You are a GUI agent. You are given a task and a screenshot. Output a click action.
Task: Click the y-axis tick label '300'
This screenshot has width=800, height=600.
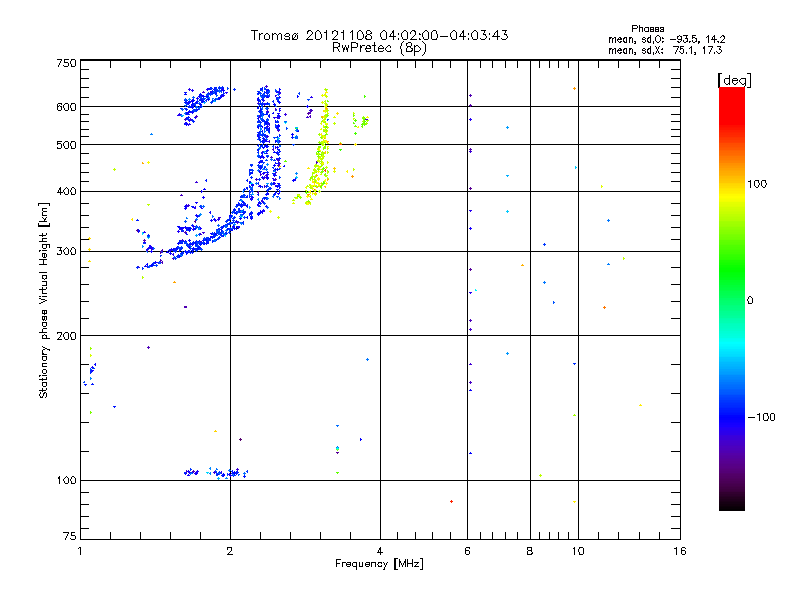point(66,252)
